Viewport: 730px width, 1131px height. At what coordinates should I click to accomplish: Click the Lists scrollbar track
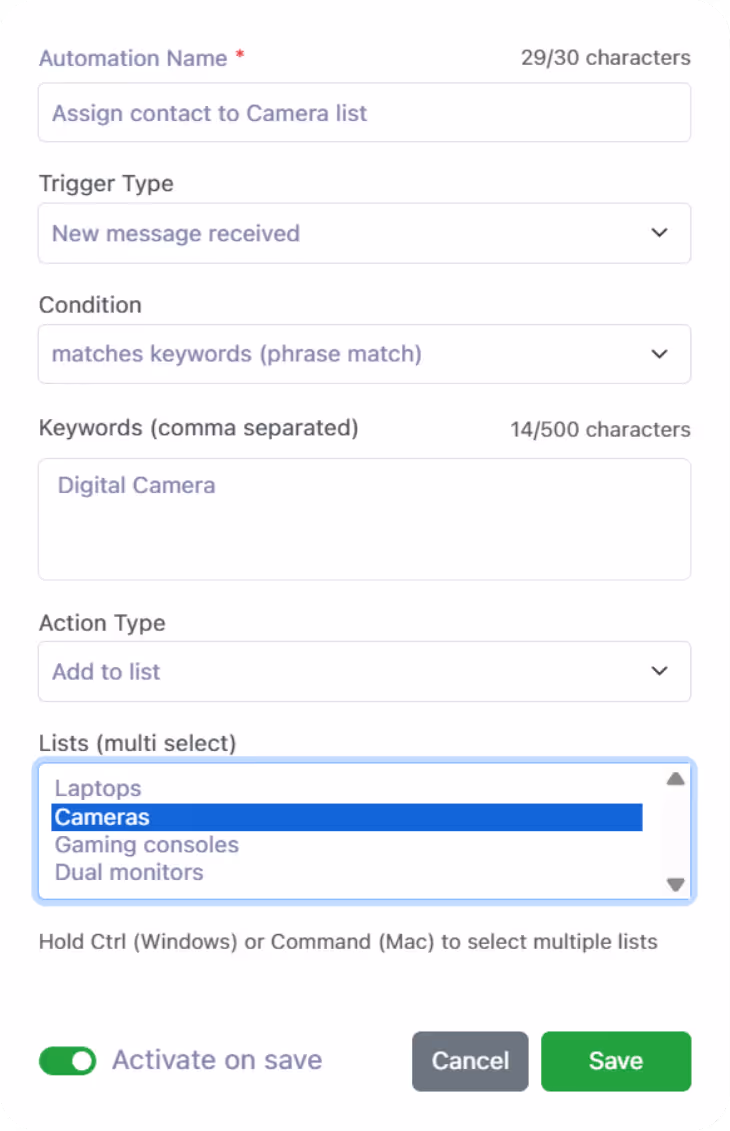[x=675, y=832]
